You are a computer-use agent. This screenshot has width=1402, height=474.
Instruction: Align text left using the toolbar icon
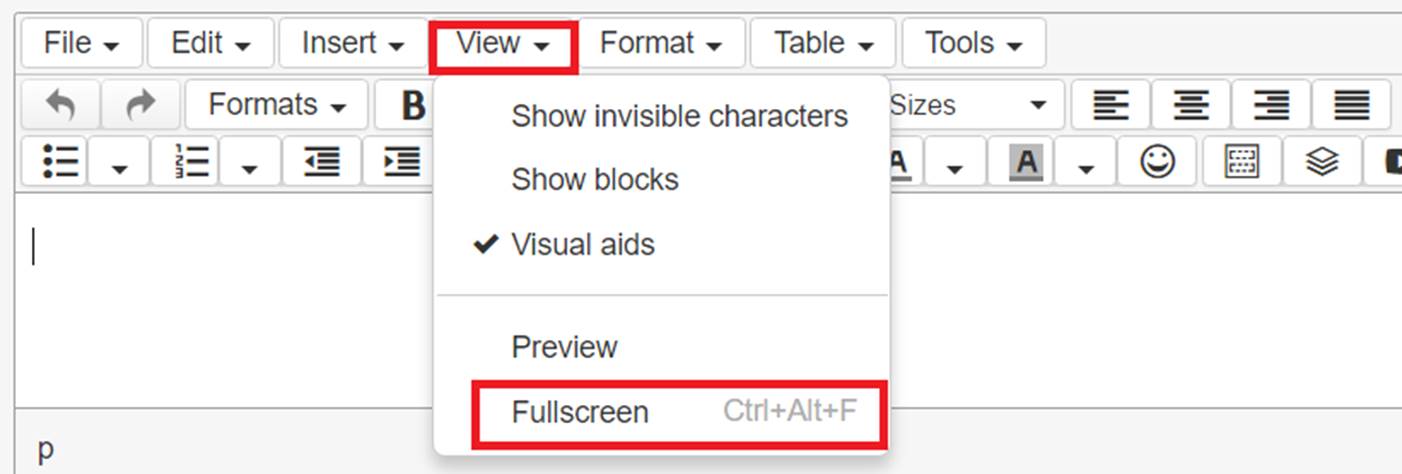tap(1111, 105)
